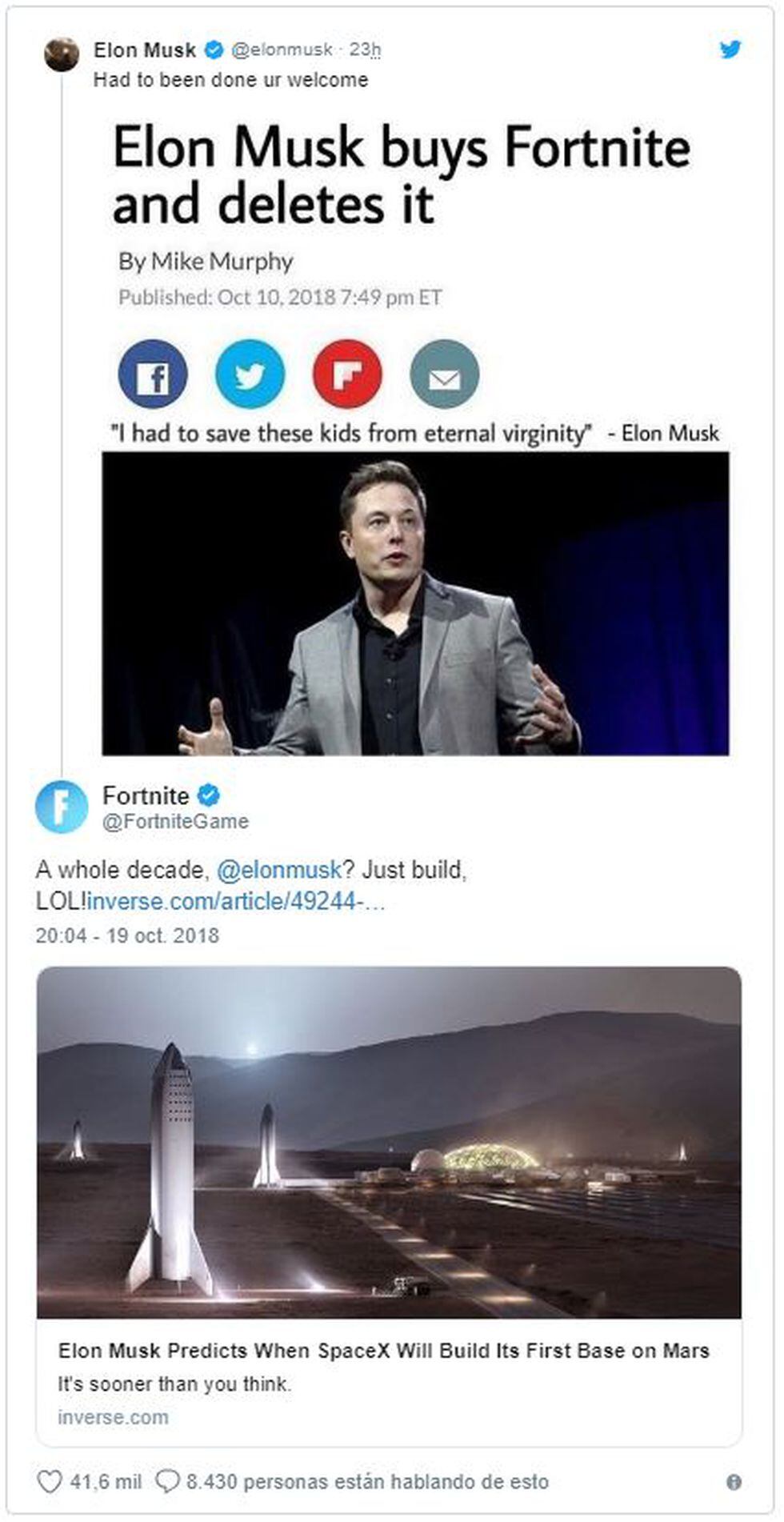Click the author byline 'By Mike Murphy'
Viewport: 784px width, 1522px height.
pyautogui.click(x=206, y=260)
